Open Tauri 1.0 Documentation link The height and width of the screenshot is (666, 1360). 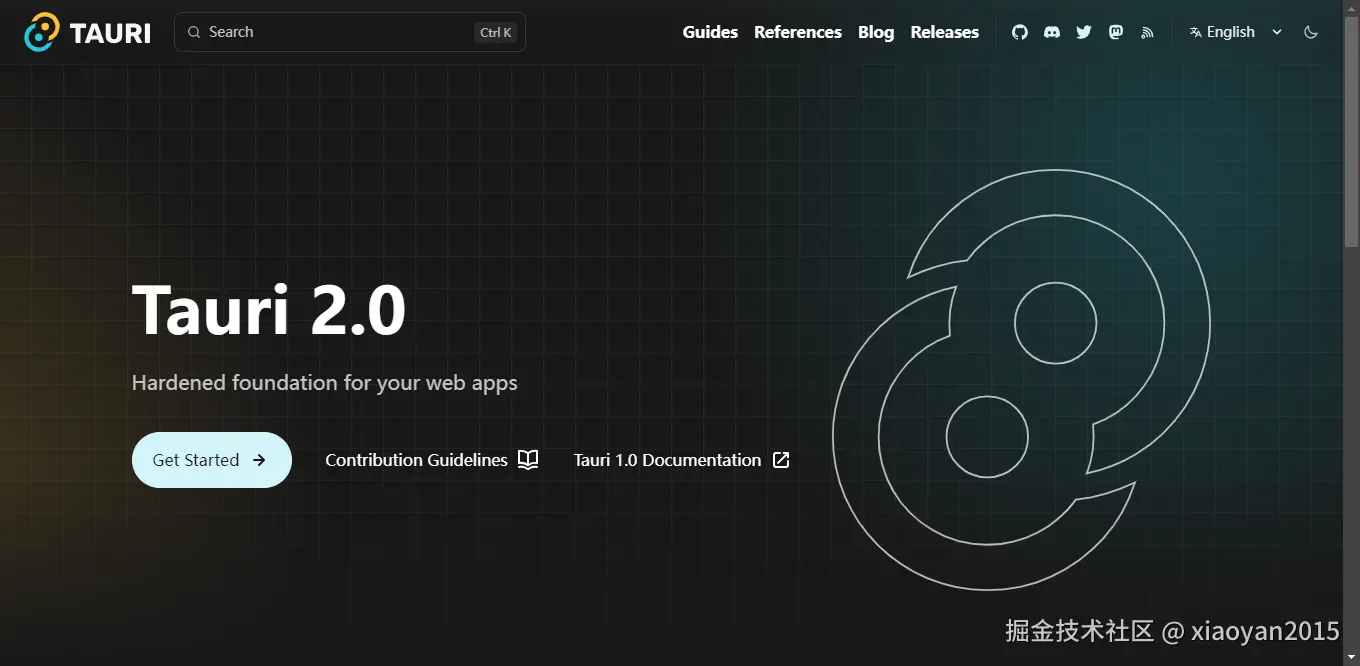[682, 460]
